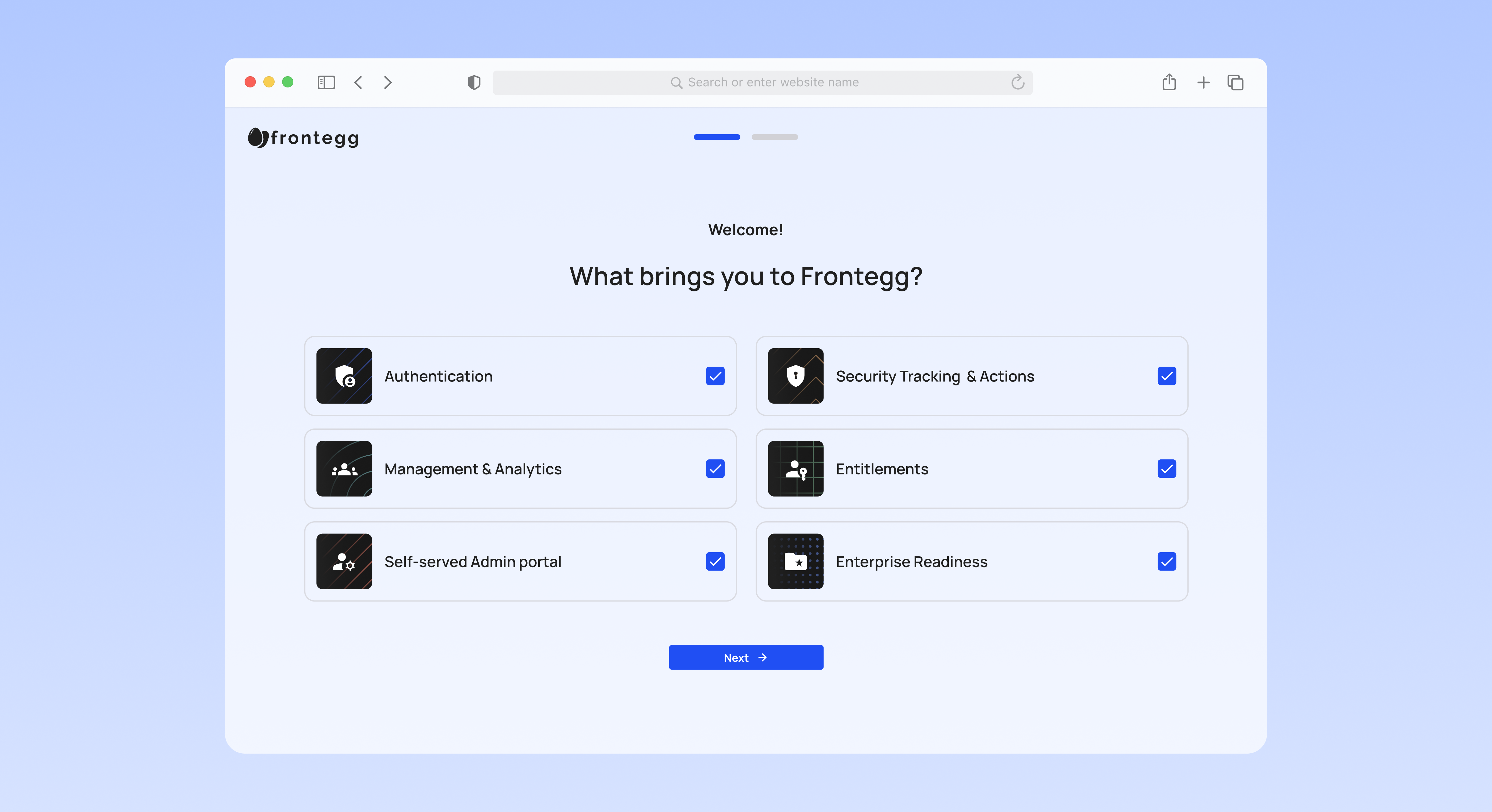Image resolution: width=1492 pixels, height=812 pixels.
Task: Click the first step progress indicator
Action: [x=716, y=137]
